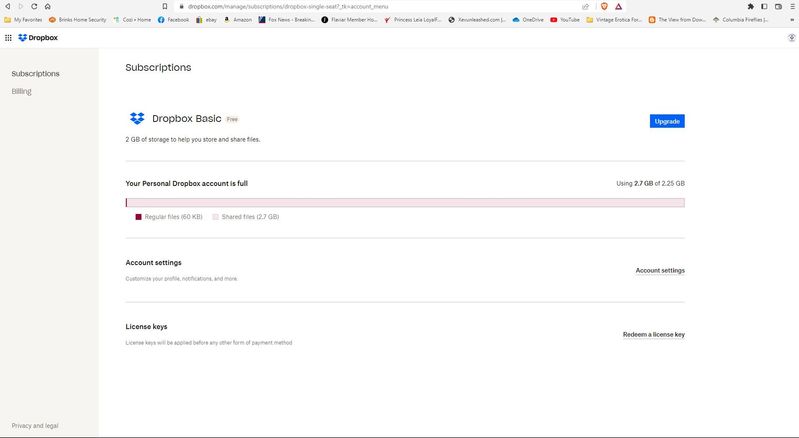This screenshot has height=438, width=799.
Task: Open the account avatar icon at top right
Action: tap(791, 38)
